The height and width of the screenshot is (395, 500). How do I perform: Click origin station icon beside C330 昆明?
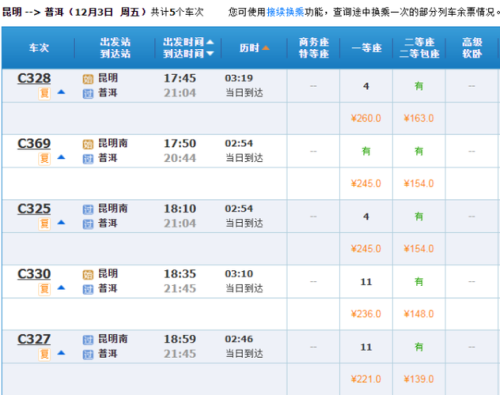point(88,275)
